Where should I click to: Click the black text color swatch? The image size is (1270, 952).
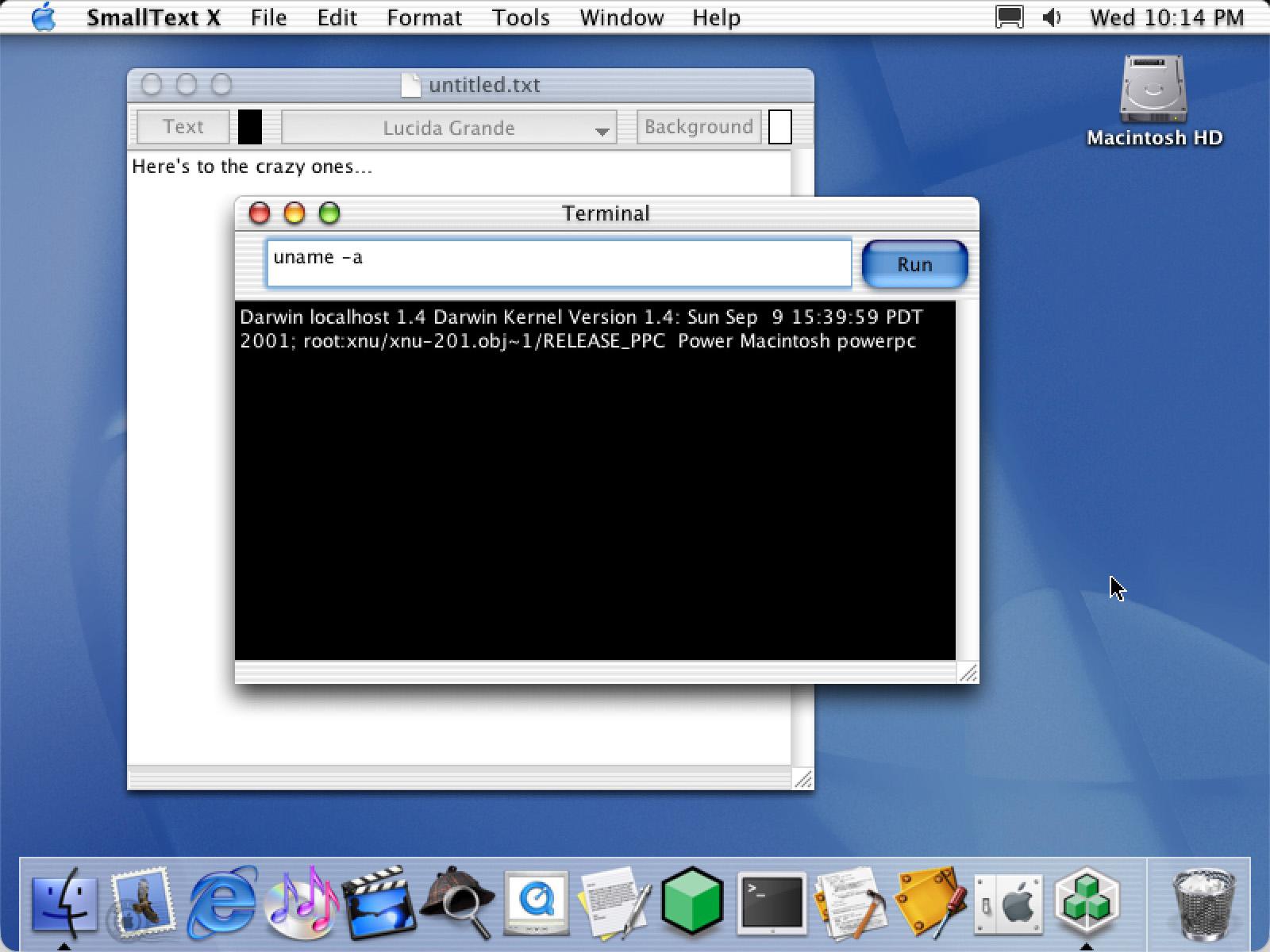coord(250,127)
